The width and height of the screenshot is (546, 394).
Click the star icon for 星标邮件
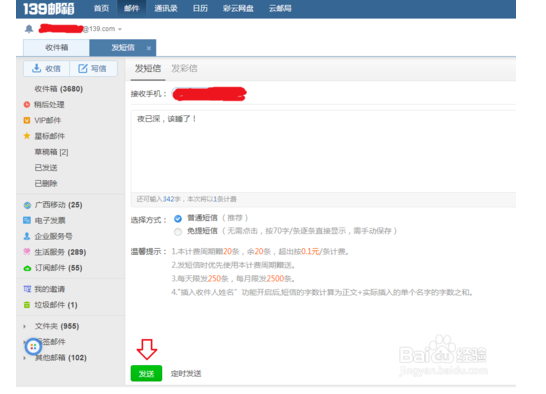pos(27,136)
